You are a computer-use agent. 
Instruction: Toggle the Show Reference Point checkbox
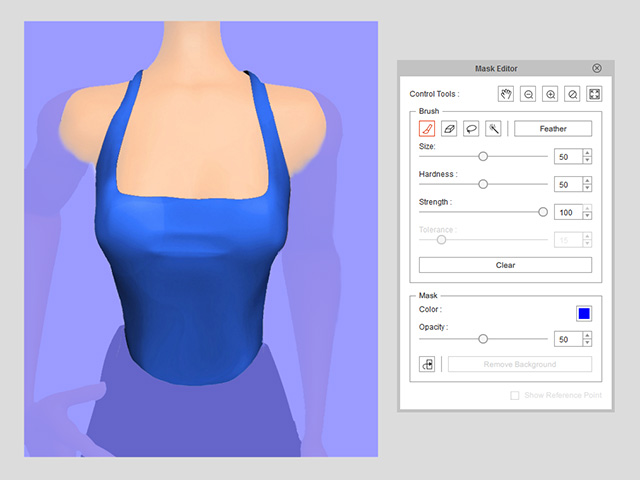point(515,396)
